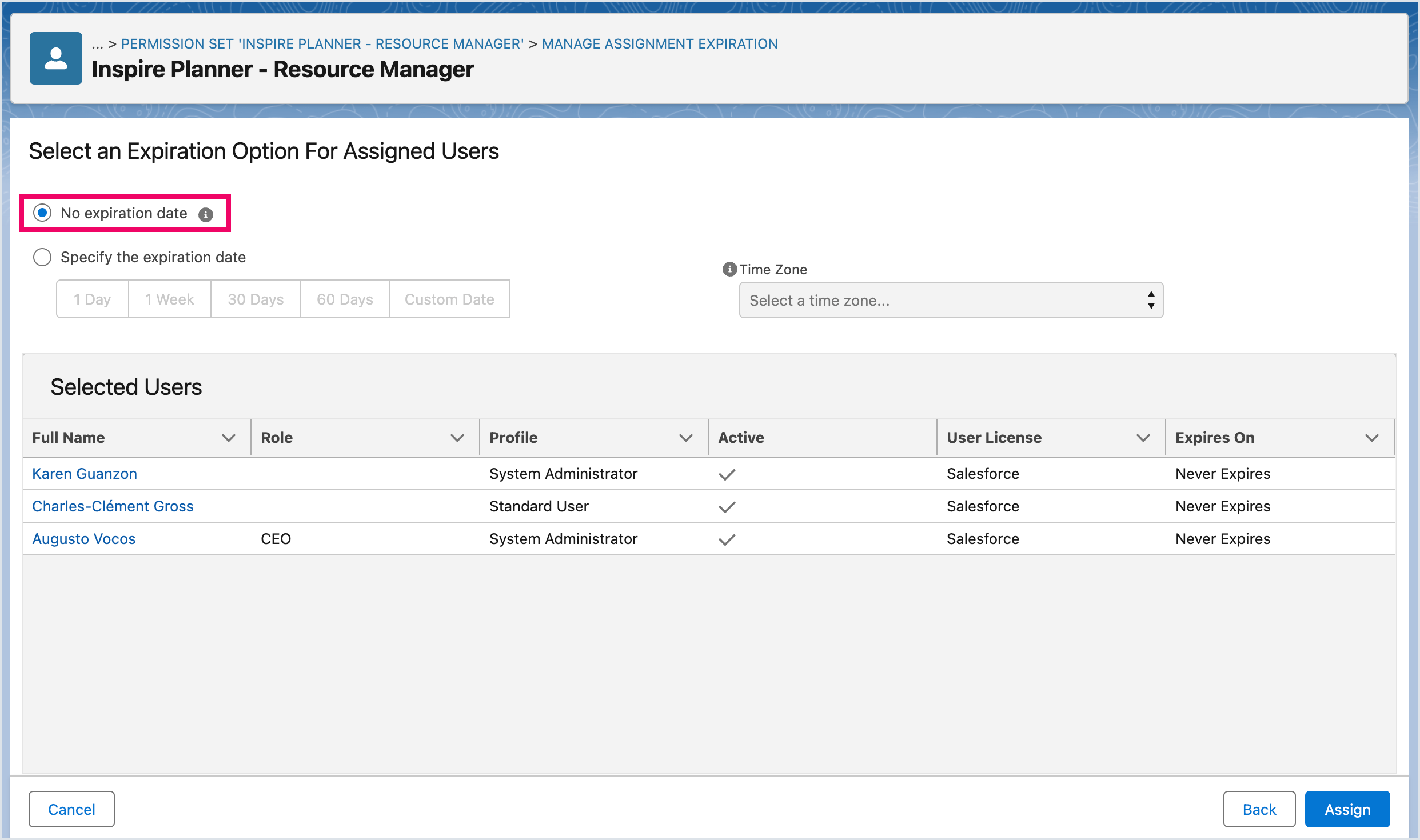The height and width of the screenshot is (840, 1420).
Task: Go to Manage Assignment Expiration breadcrumb
Action: coord(660,44)
